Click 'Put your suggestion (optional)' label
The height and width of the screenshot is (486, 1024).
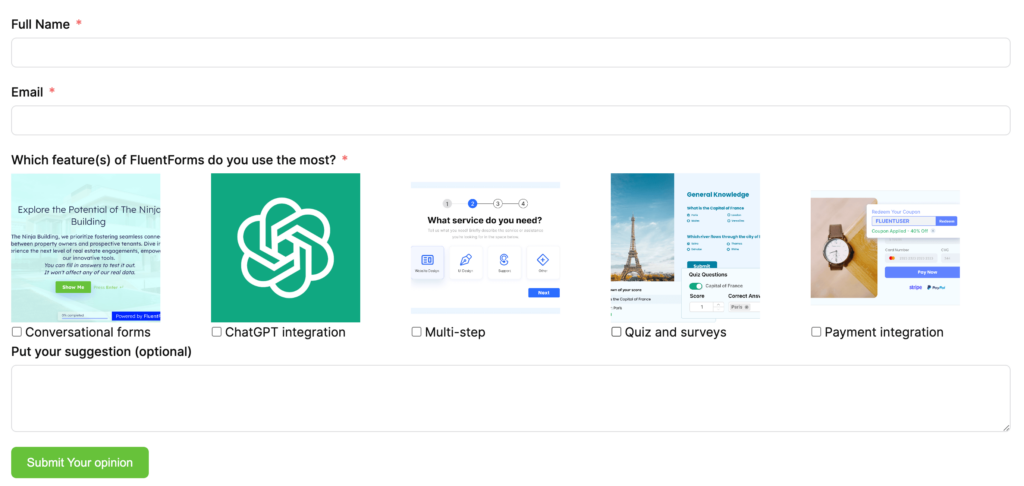pos(101,352)
